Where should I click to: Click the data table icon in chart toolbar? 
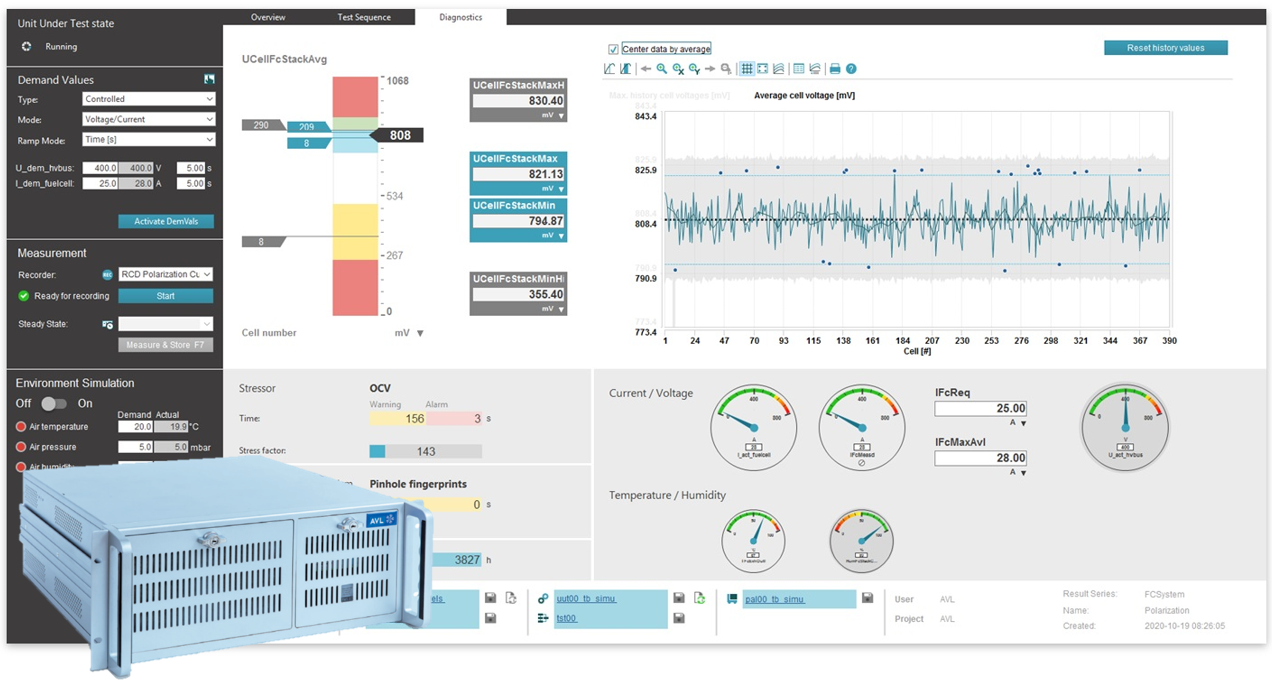pos(798,69)
